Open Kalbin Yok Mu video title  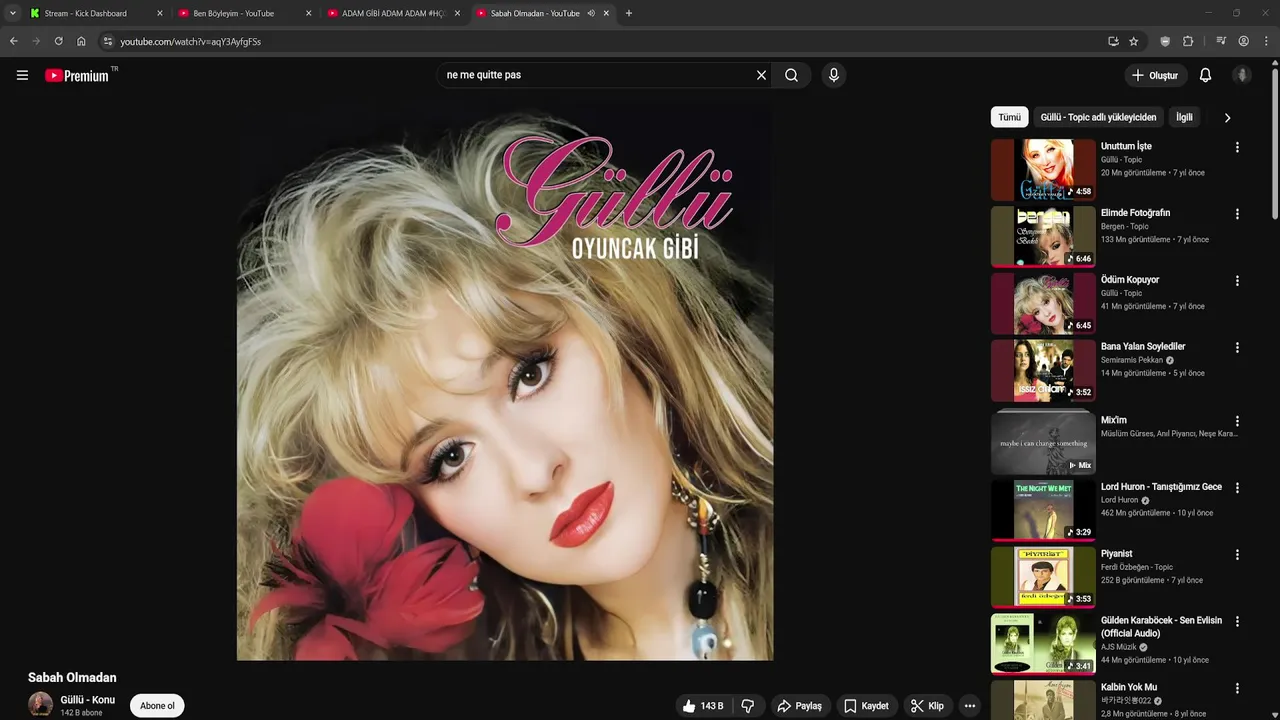(1129, 687)
